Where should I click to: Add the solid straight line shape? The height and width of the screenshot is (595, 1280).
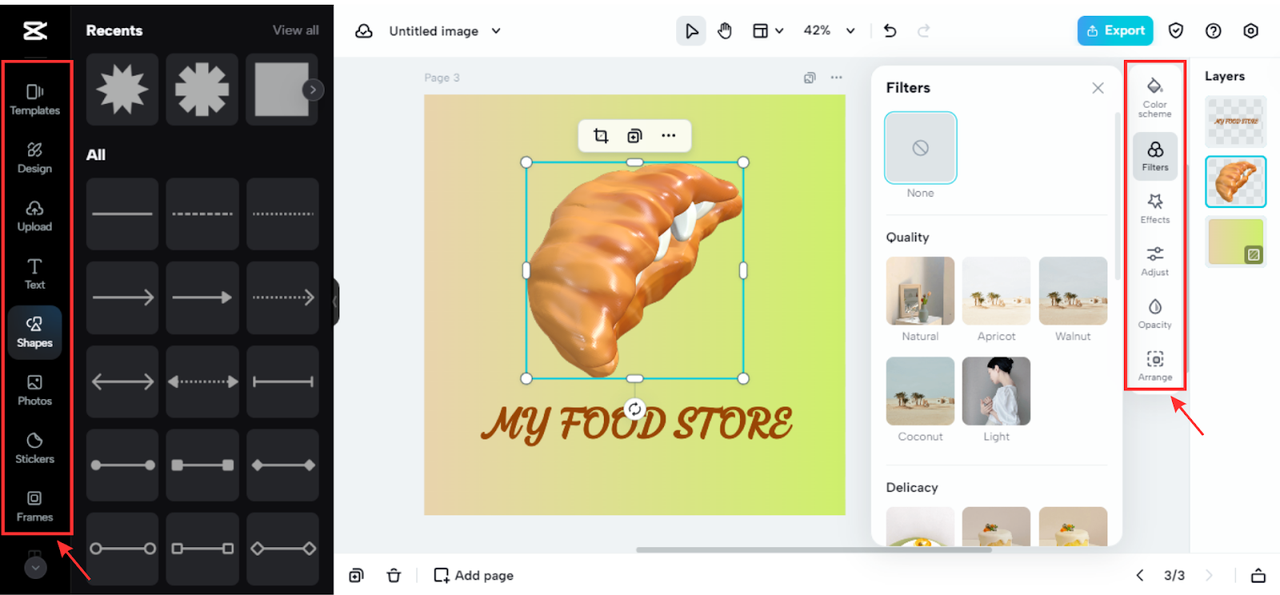[x=122, y=214]
